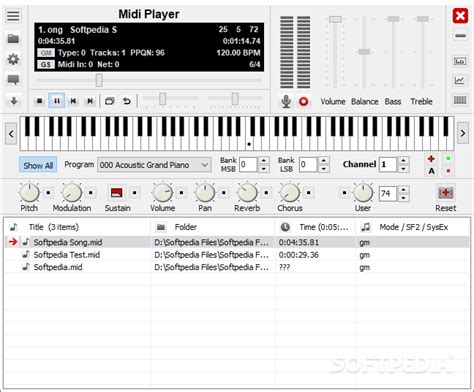Open settings gear icon

tap(13, 59)
